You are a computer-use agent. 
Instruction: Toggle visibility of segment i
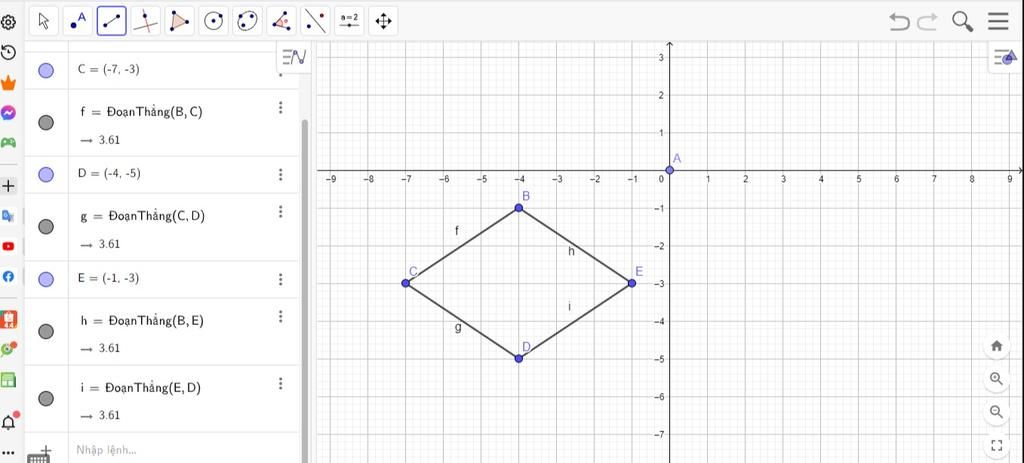click(46, 398)
